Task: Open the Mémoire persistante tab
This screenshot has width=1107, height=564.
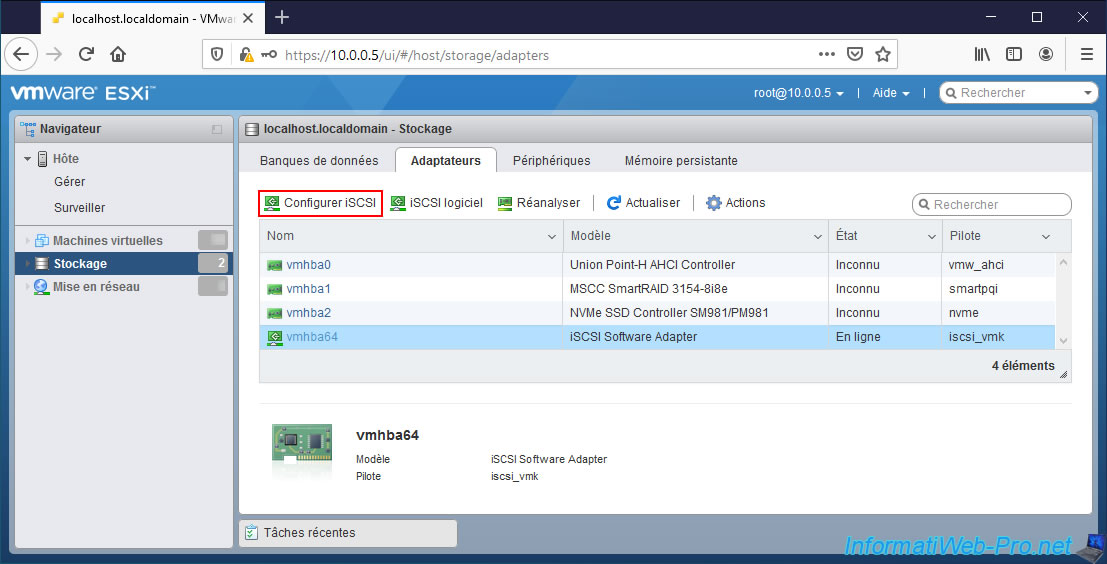Action: click(x=681, y=161)
